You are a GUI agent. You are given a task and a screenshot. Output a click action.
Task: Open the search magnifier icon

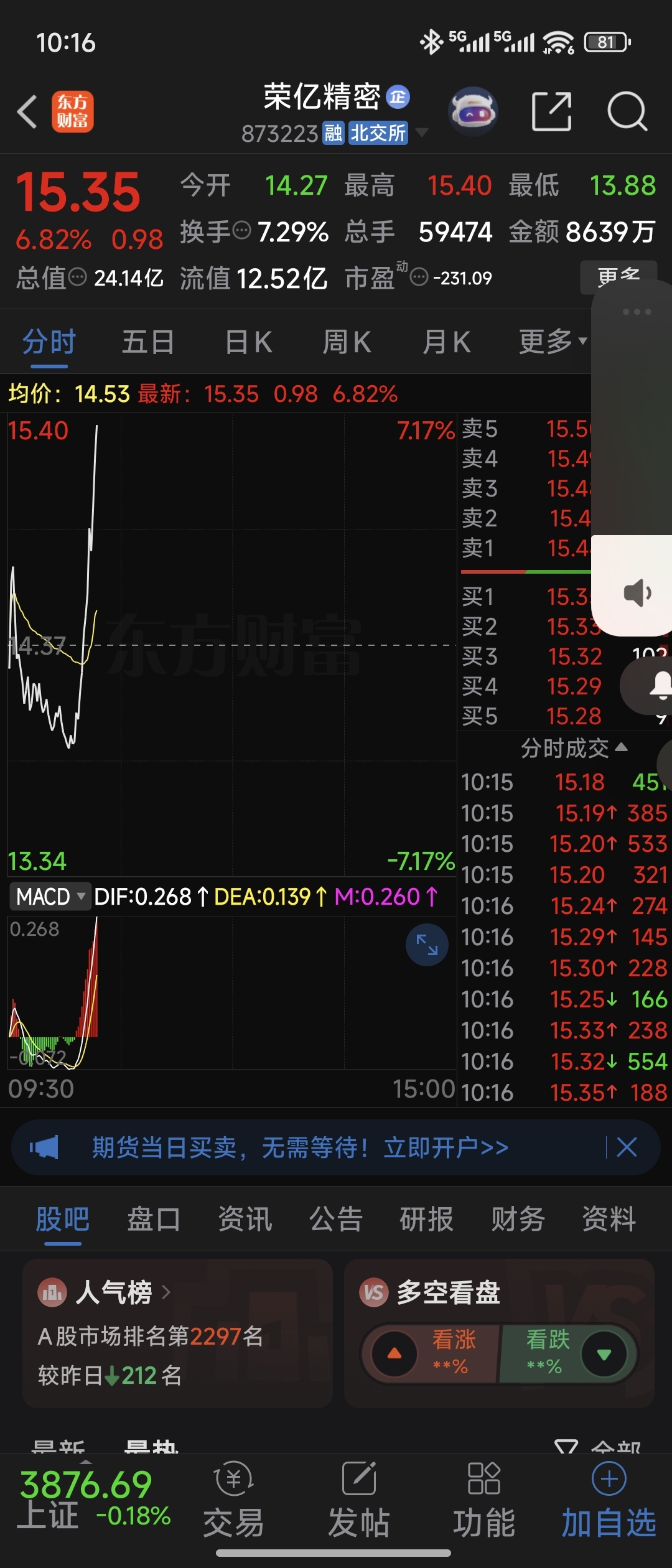[627, 112]
